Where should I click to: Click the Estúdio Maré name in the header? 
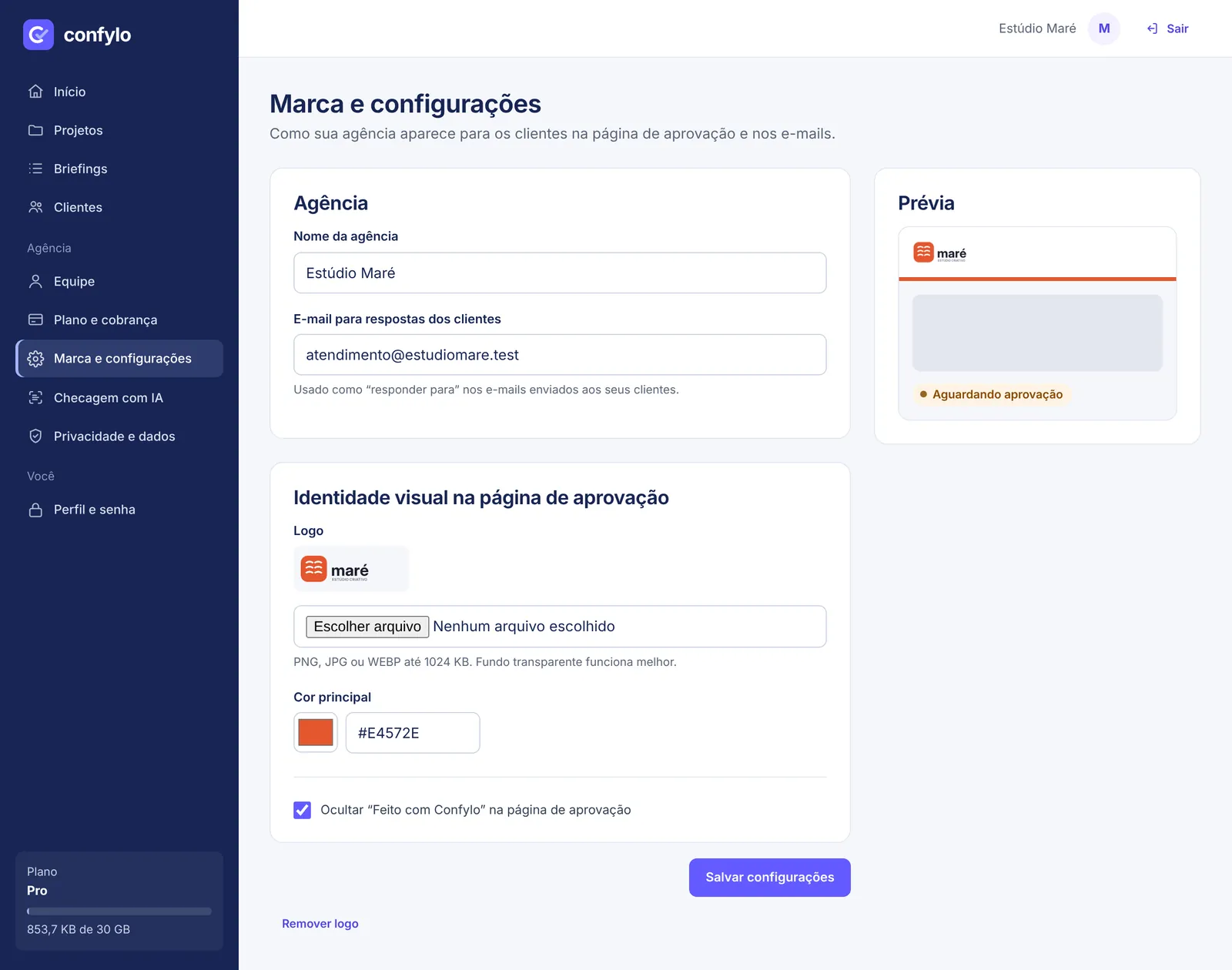click(x=1037, y=28)
